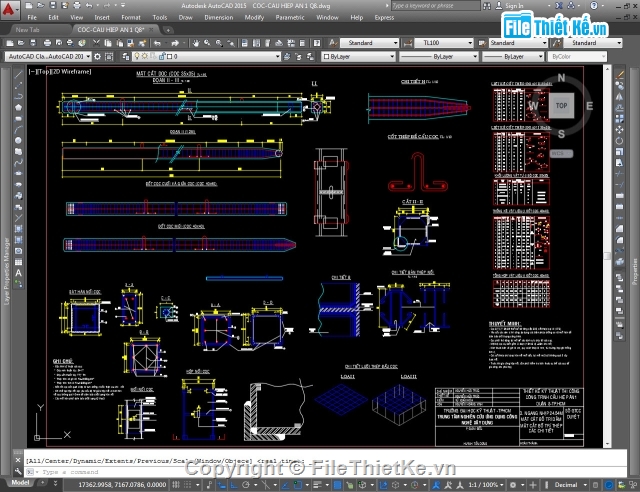Toggle Lineweight display in status bar

[317, 485]
